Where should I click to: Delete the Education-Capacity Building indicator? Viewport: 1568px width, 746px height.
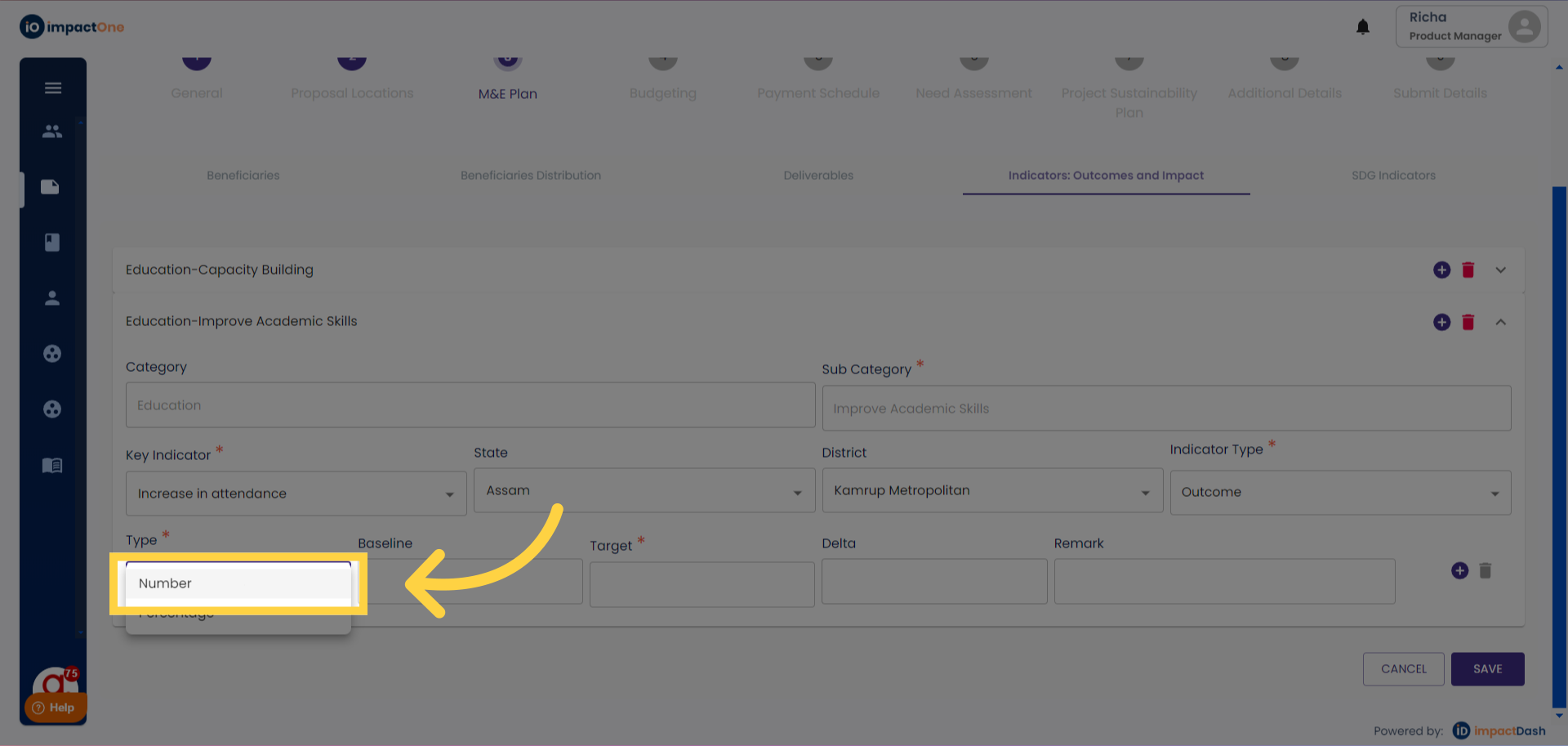[1468, 270]
